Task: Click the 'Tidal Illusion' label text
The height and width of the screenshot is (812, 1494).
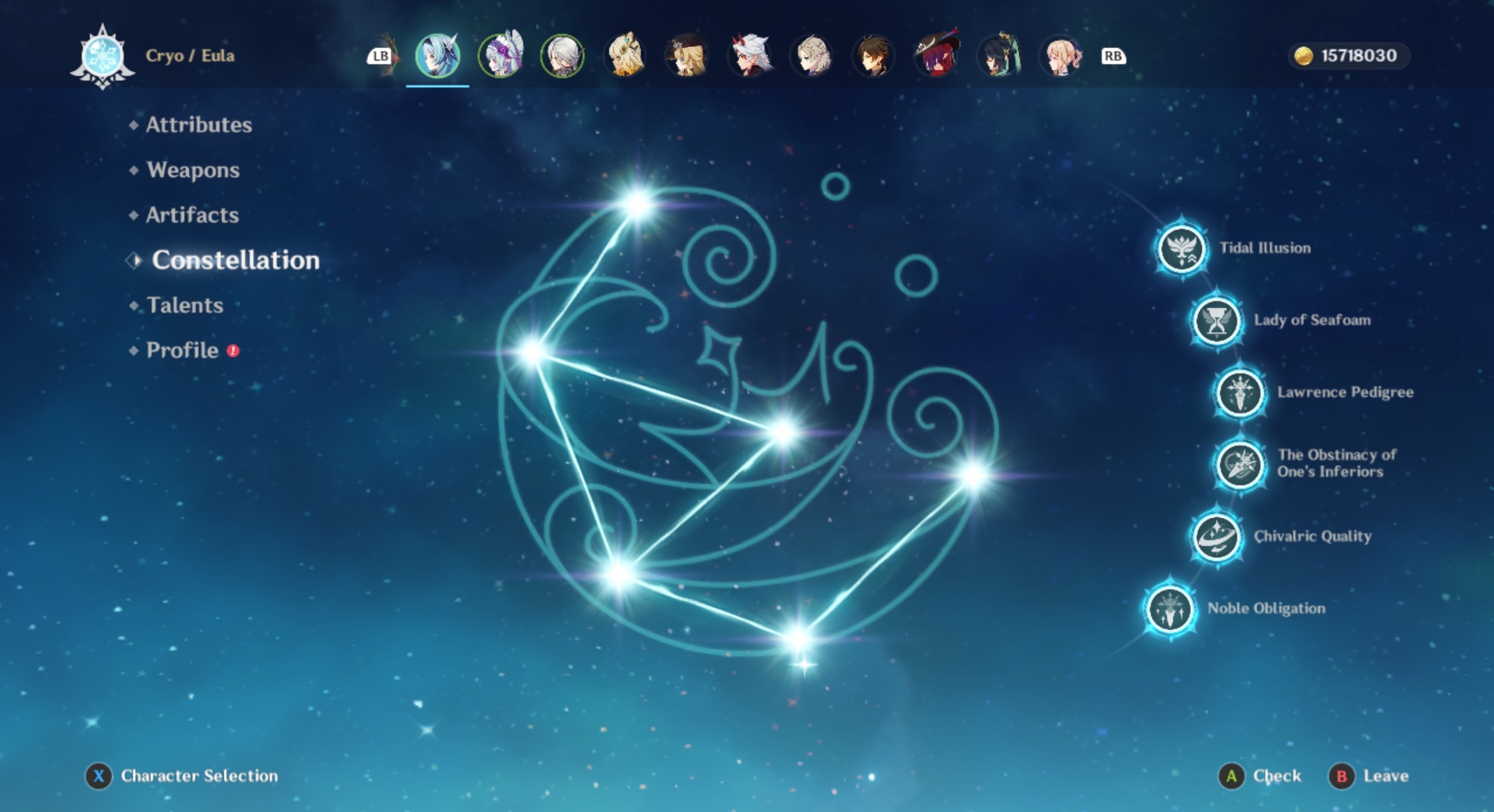Action: (x=1264, y=248)
